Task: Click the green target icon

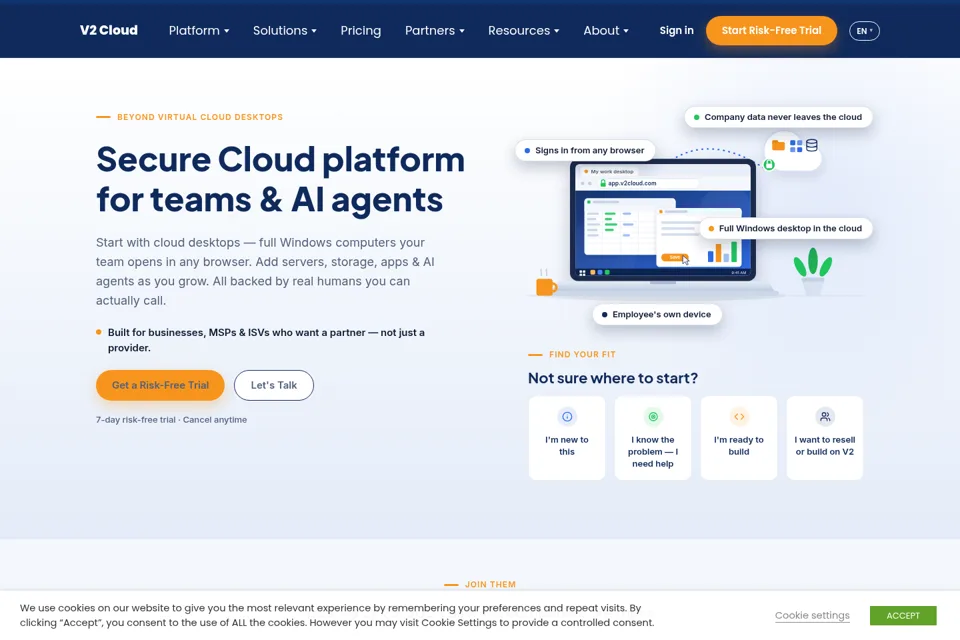Action: click(653, 416)
